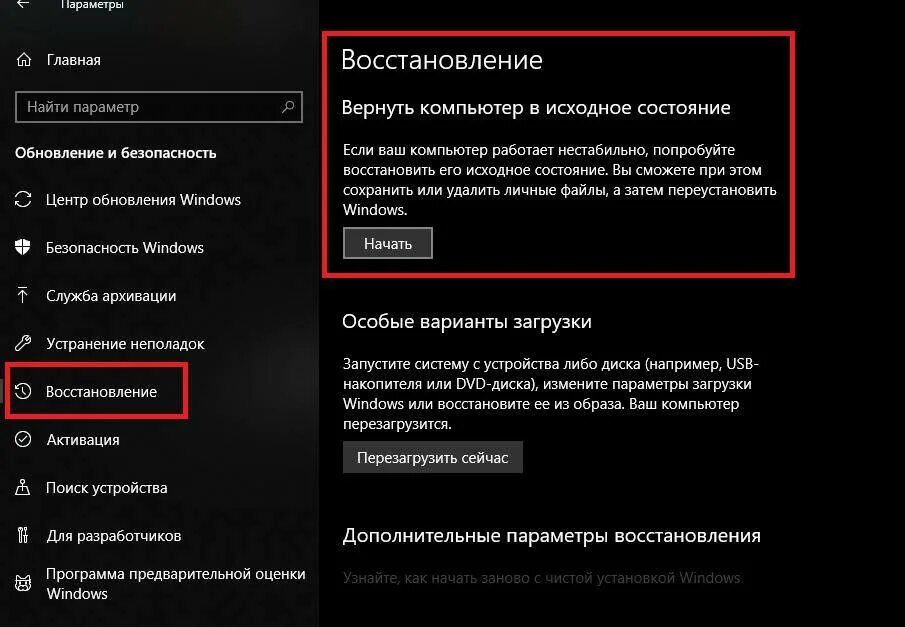Click the clock-history icon for Восстановление
905x627 pixels.
23,391
